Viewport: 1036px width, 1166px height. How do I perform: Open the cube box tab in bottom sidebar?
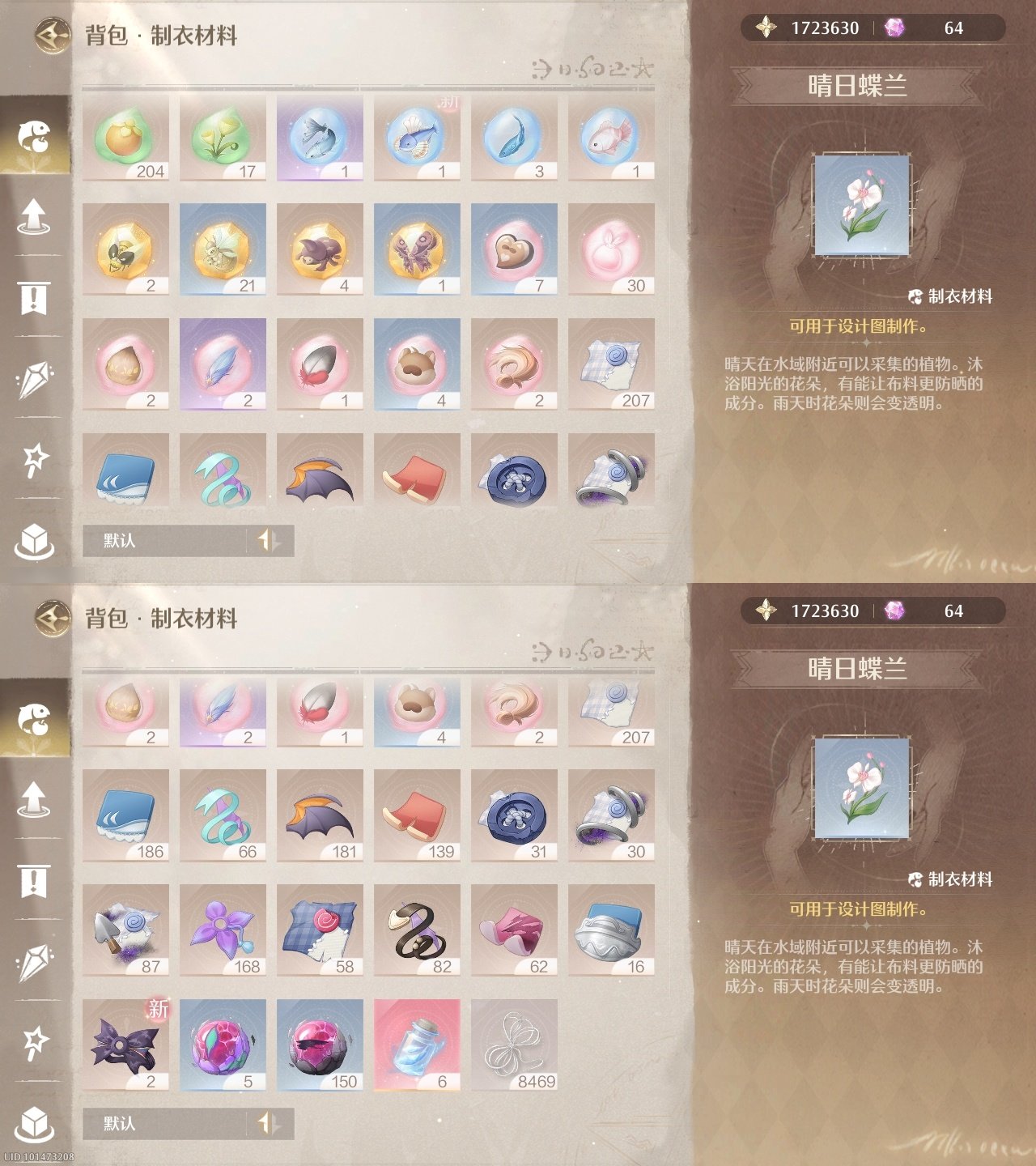click(34, 1123)
